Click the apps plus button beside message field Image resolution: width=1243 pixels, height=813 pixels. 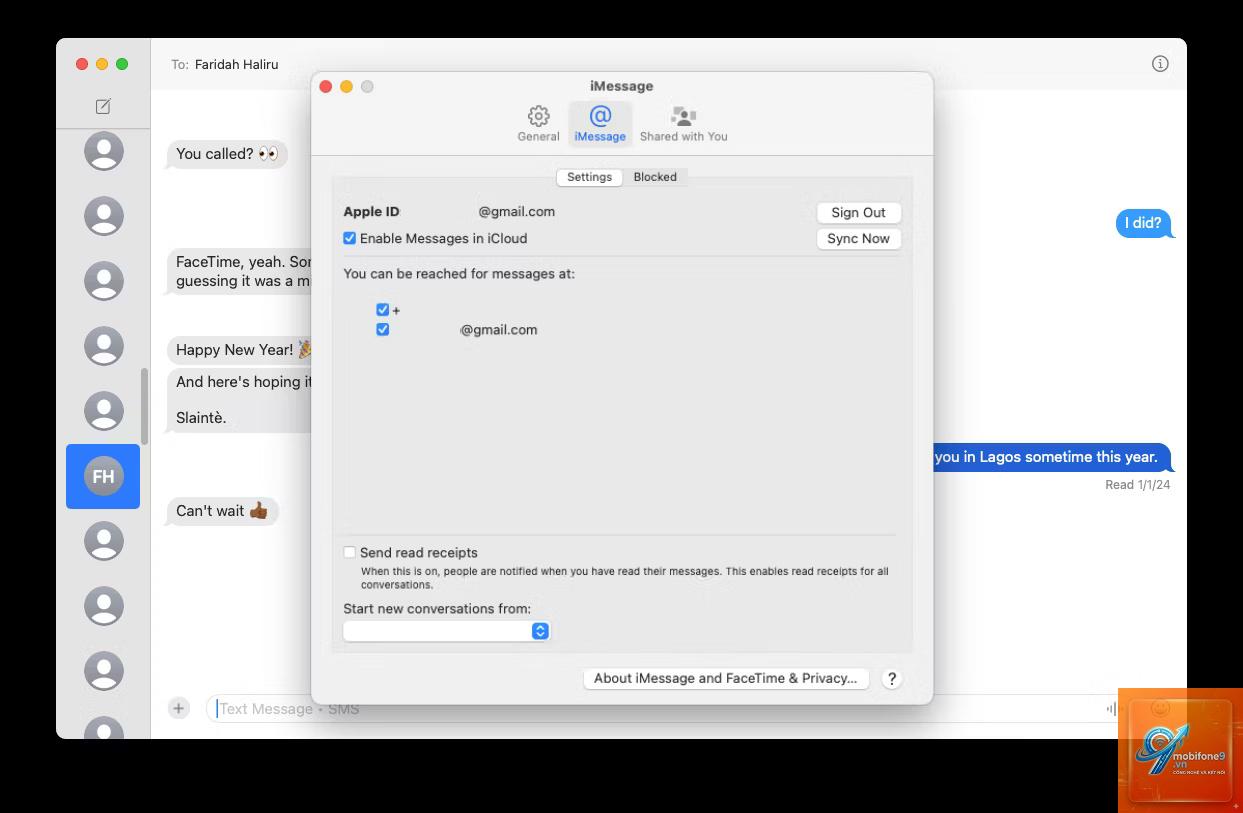point(178,708)
